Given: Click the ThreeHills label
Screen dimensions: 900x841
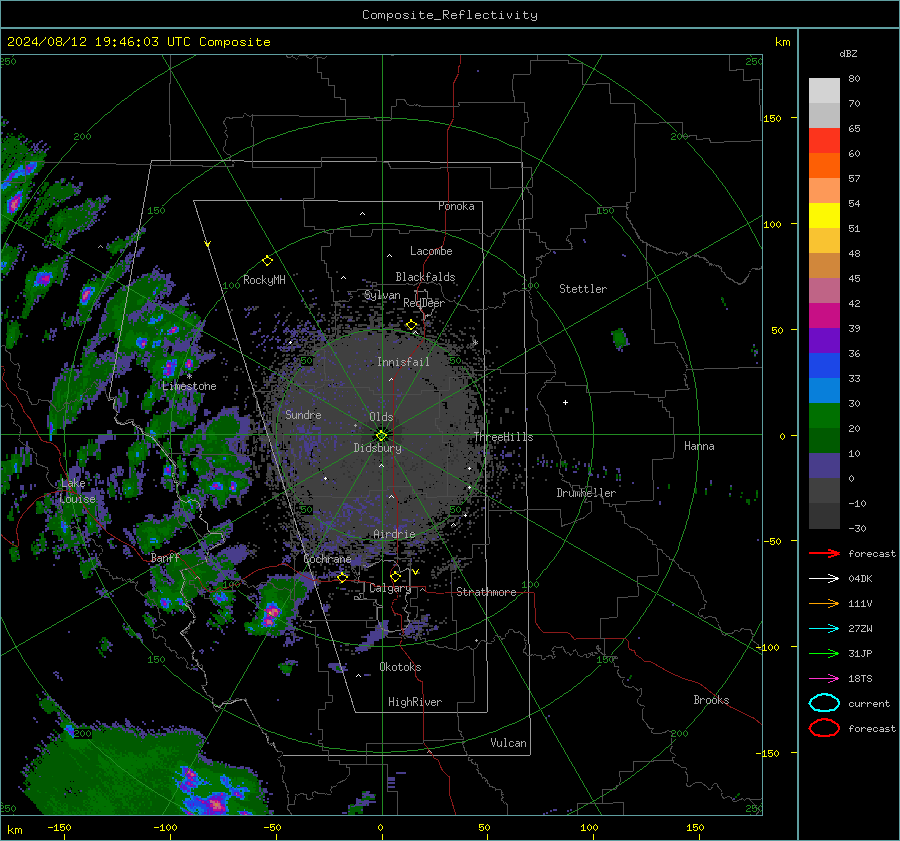Looking at the screenshot, I should coord(503,437).
